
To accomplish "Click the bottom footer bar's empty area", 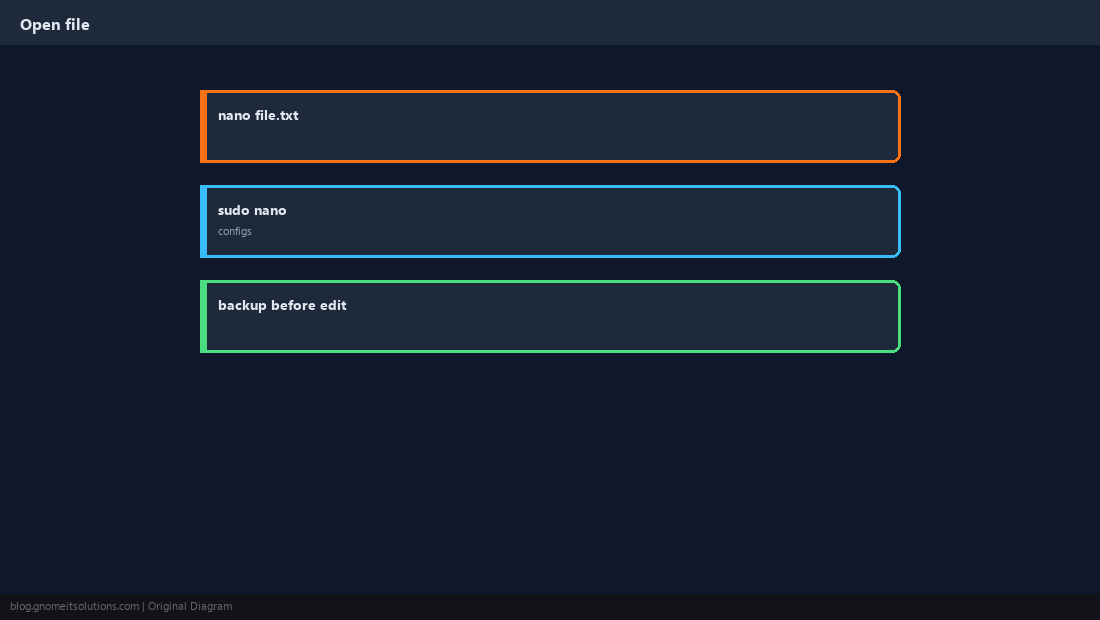I will (x=665, y=607).
